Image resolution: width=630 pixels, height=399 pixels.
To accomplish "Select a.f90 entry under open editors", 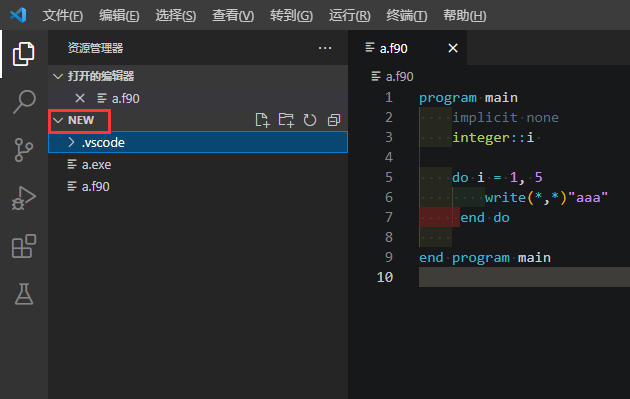I will (x=198, y=98).
